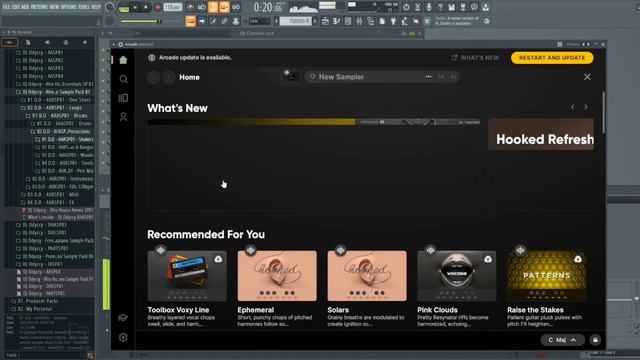Image resolution: width=640 pixels, height=360 pixels.
Task: Open Arcade search from the sidebar
Action: pos(123,79)
